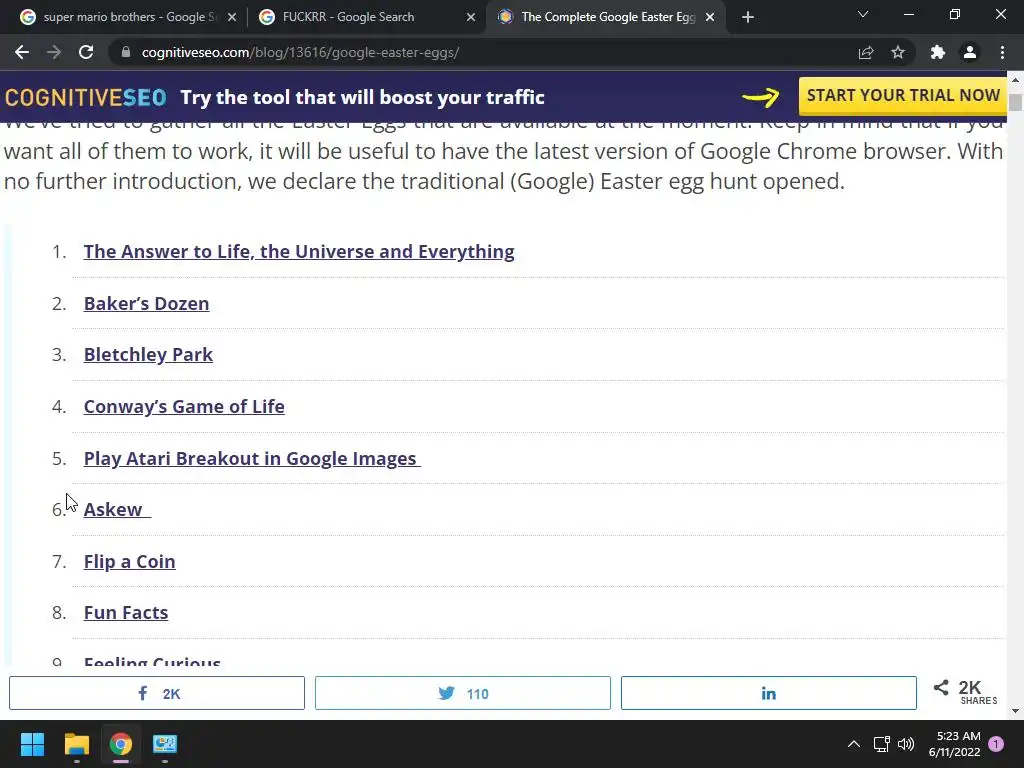Viewport: 1024px width, 768px height.
Task: Open Play Atari Breakout in Google Images
Action: pyautogui.click(x=252, y=458)
